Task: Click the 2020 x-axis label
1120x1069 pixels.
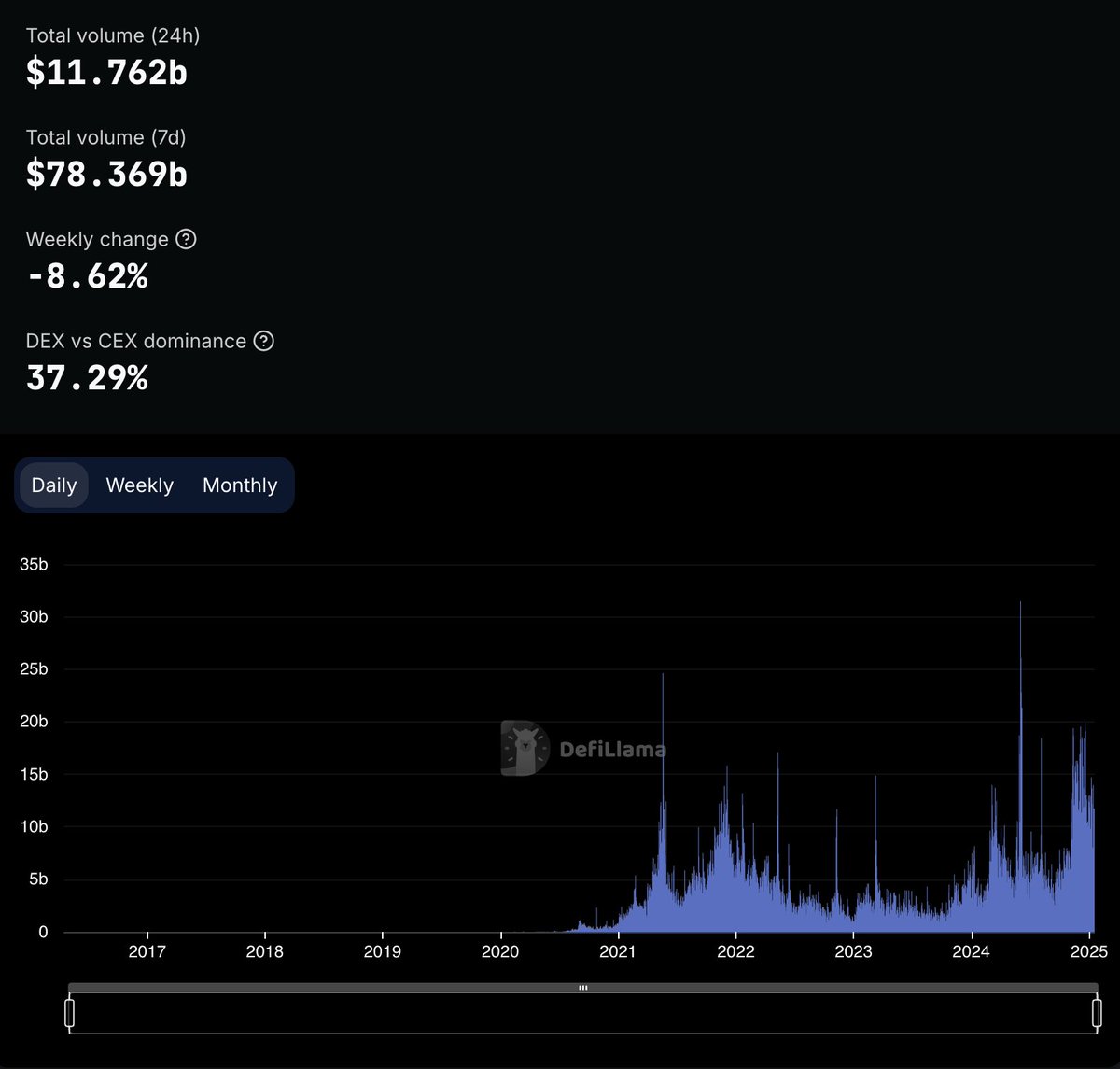Action: coord(500,951)
